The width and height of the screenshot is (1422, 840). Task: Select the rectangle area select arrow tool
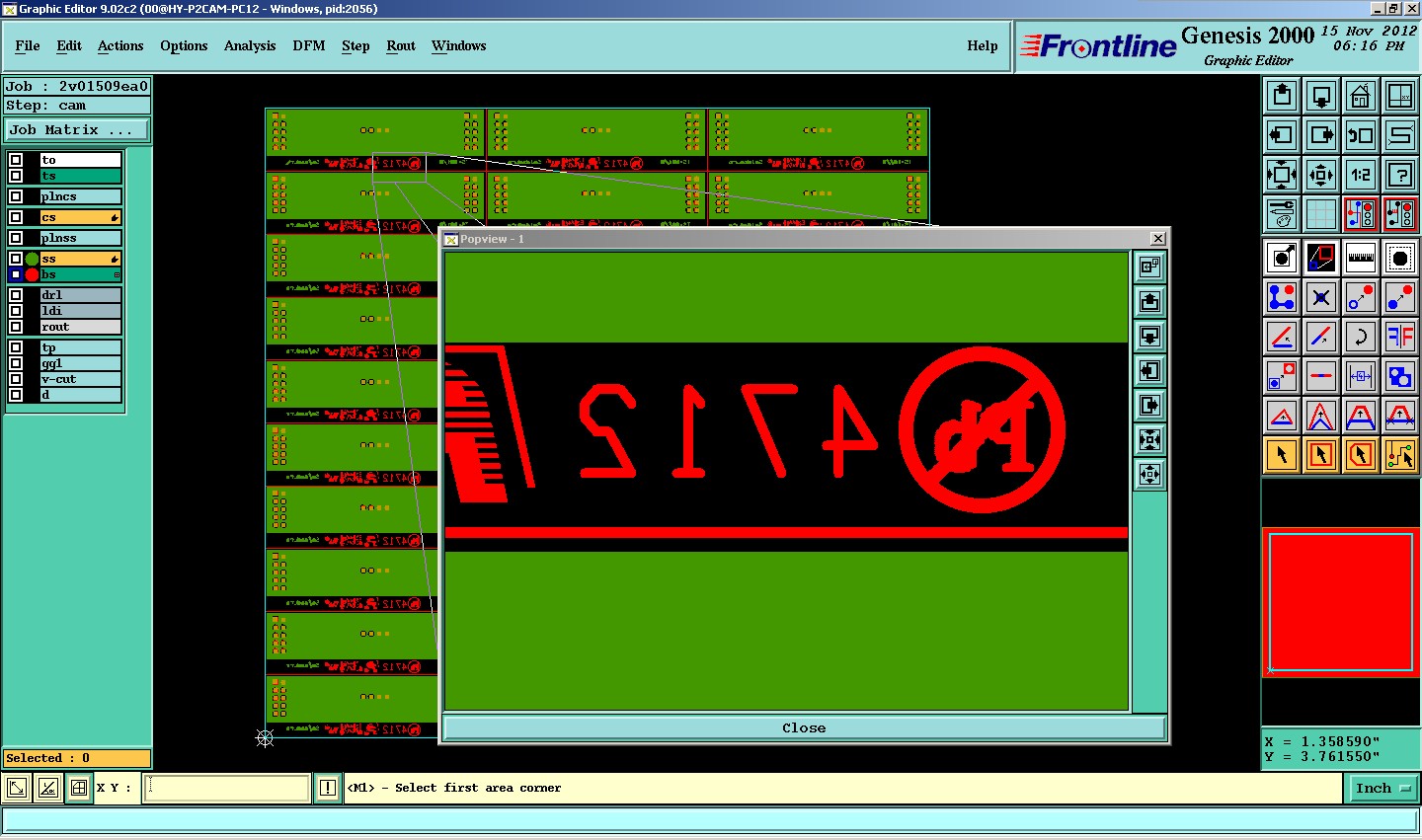coord(1321,455)
